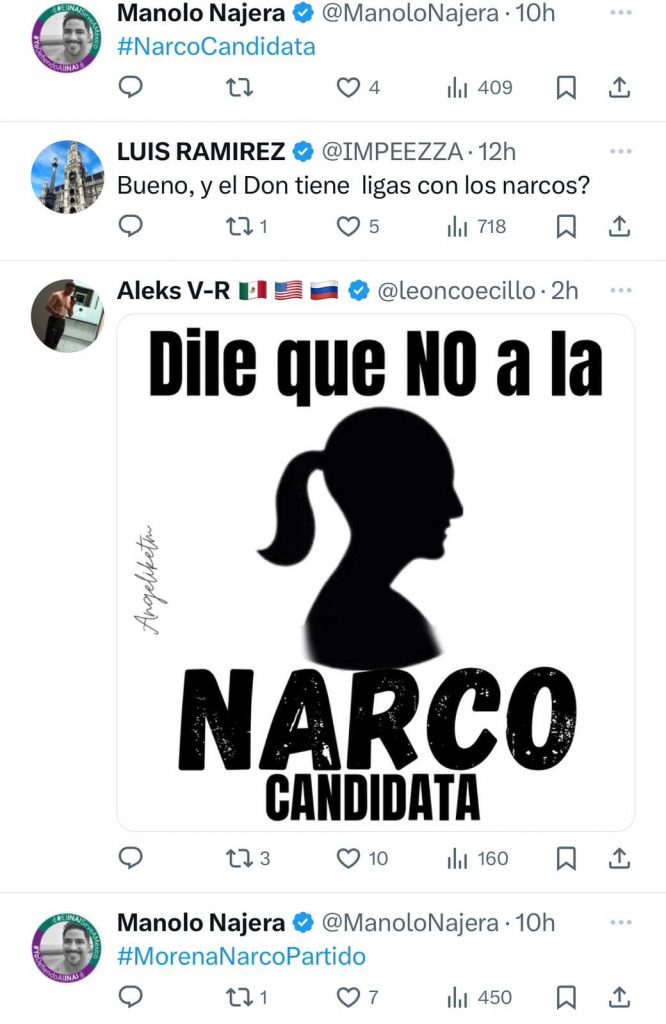
Task: Open more options on Aleks V-R's tweet
Action: (x=620, y=291)
